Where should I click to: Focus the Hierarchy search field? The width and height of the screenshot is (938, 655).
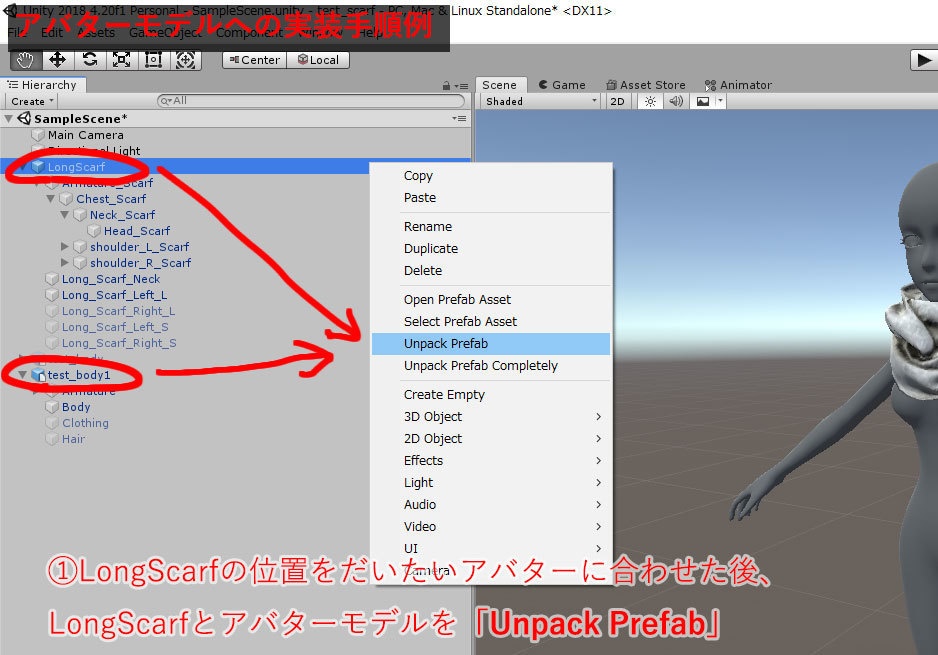(x=310, y=101)
